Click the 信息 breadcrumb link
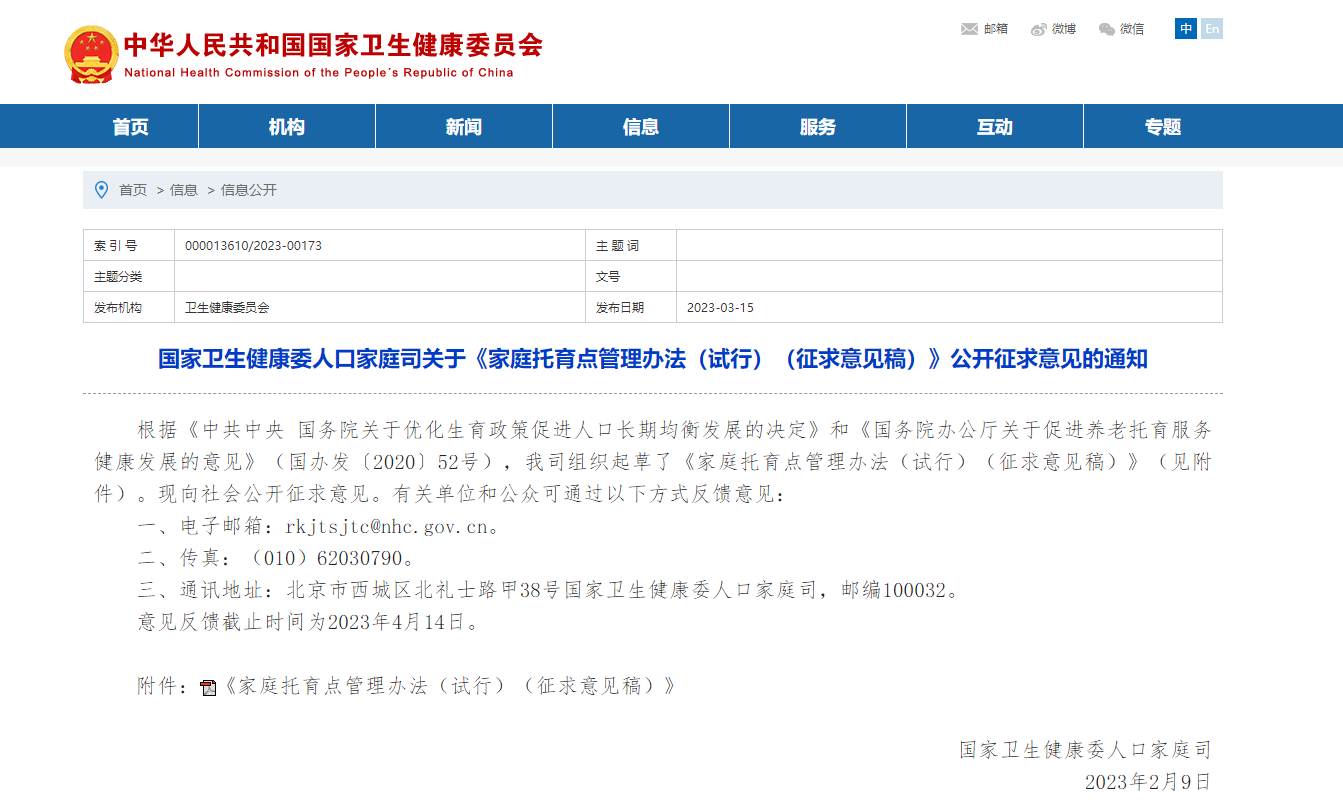 pyautogui.click(x=184, y=190)
